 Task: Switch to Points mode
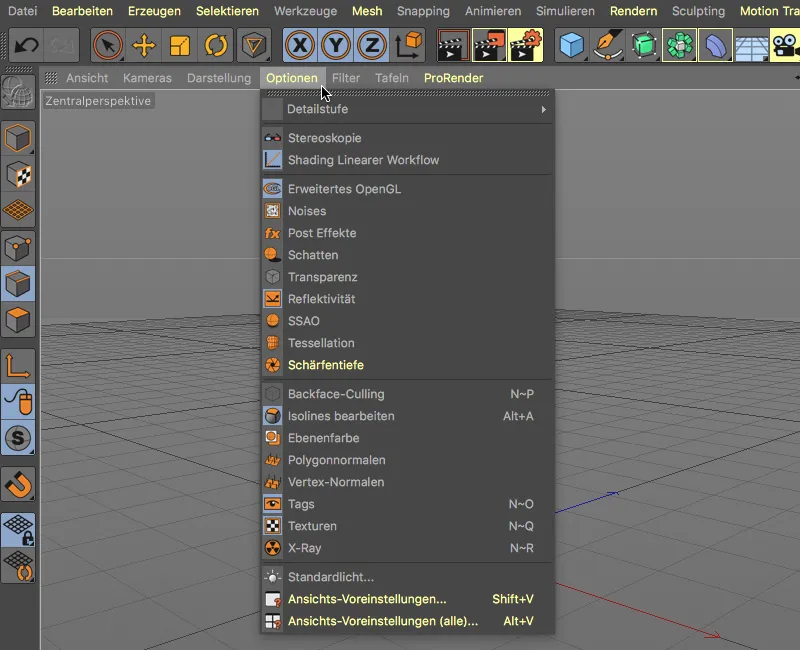[x=18, y=248]
